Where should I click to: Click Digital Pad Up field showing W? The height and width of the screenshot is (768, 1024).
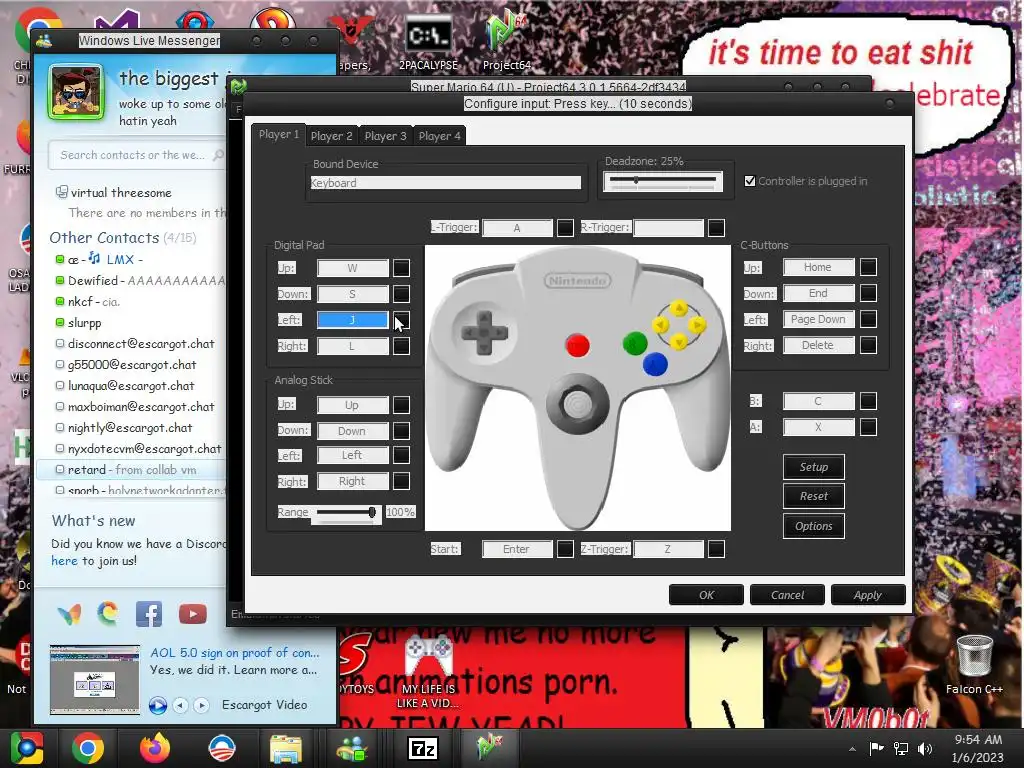tap(353, 268)
